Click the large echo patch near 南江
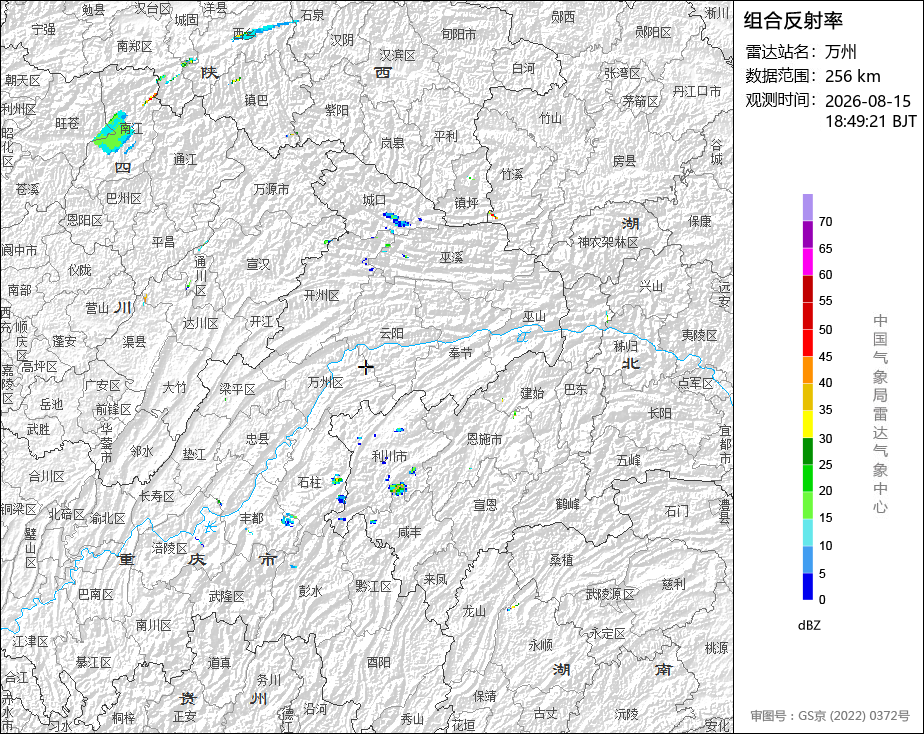The image size is (924, 734). click(113, 133)
